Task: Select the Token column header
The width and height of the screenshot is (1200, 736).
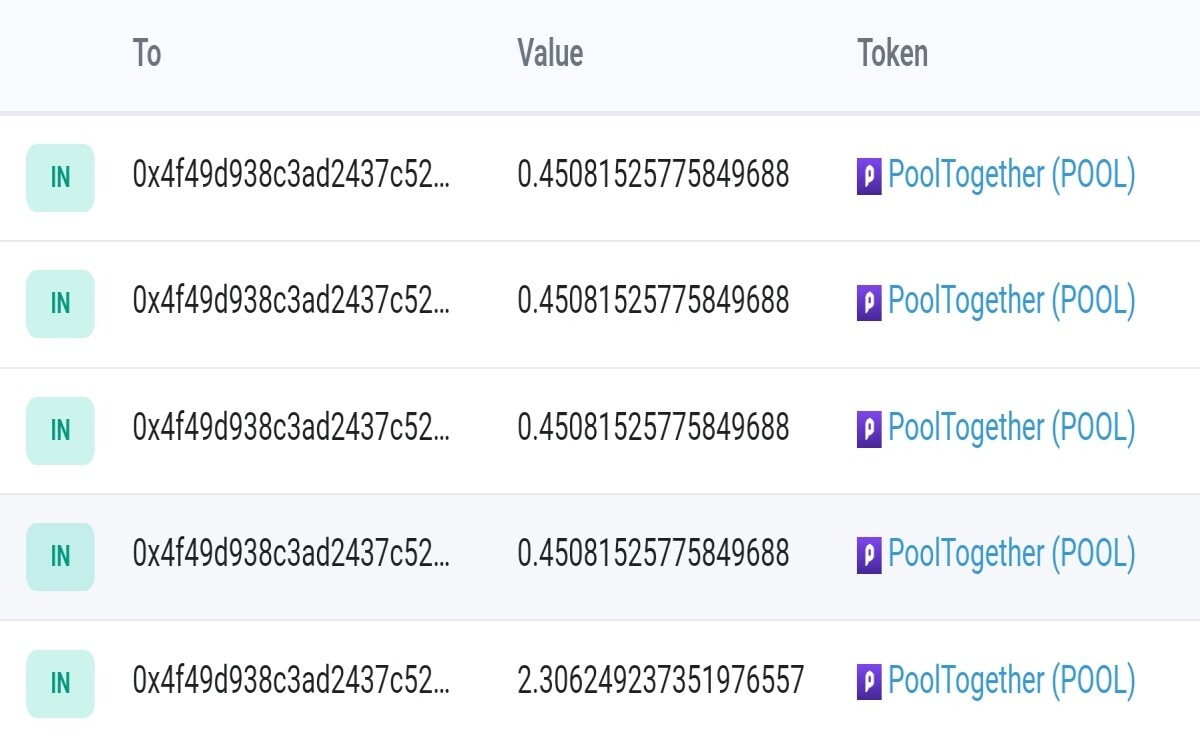Action: click(x=893, y=53)
